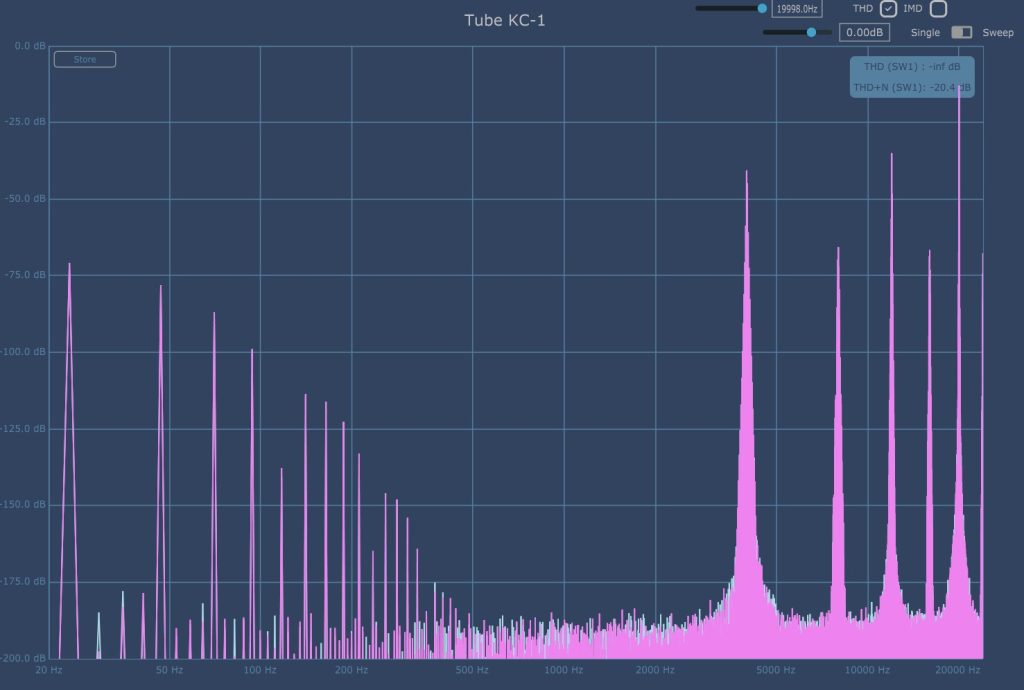Select the Sweep mode label
The height and width of the screenshot is (690, 1024).
coord(998,33)
